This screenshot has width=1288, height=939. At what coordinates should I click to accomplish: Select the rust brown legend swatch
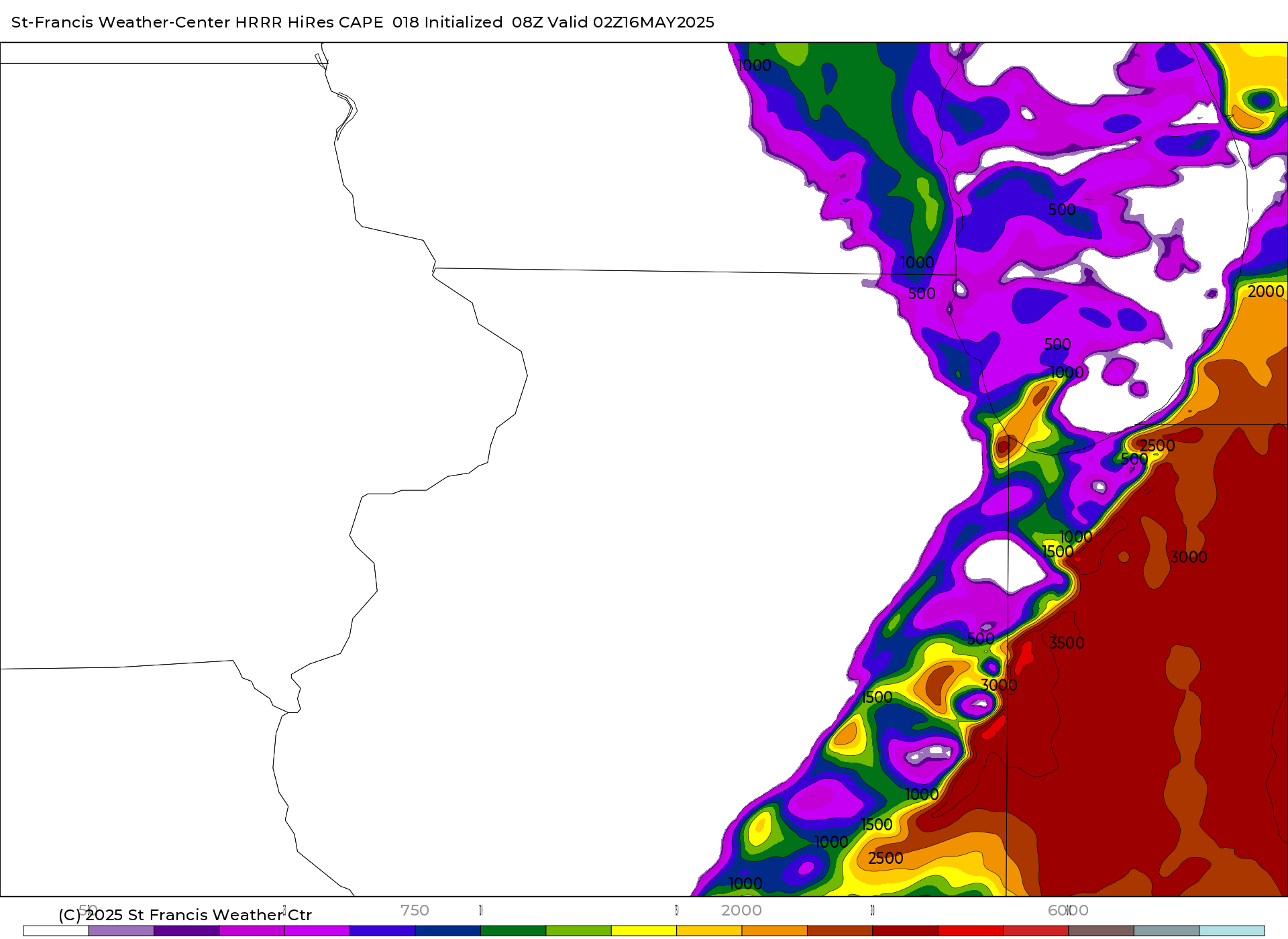click(840, 931)
